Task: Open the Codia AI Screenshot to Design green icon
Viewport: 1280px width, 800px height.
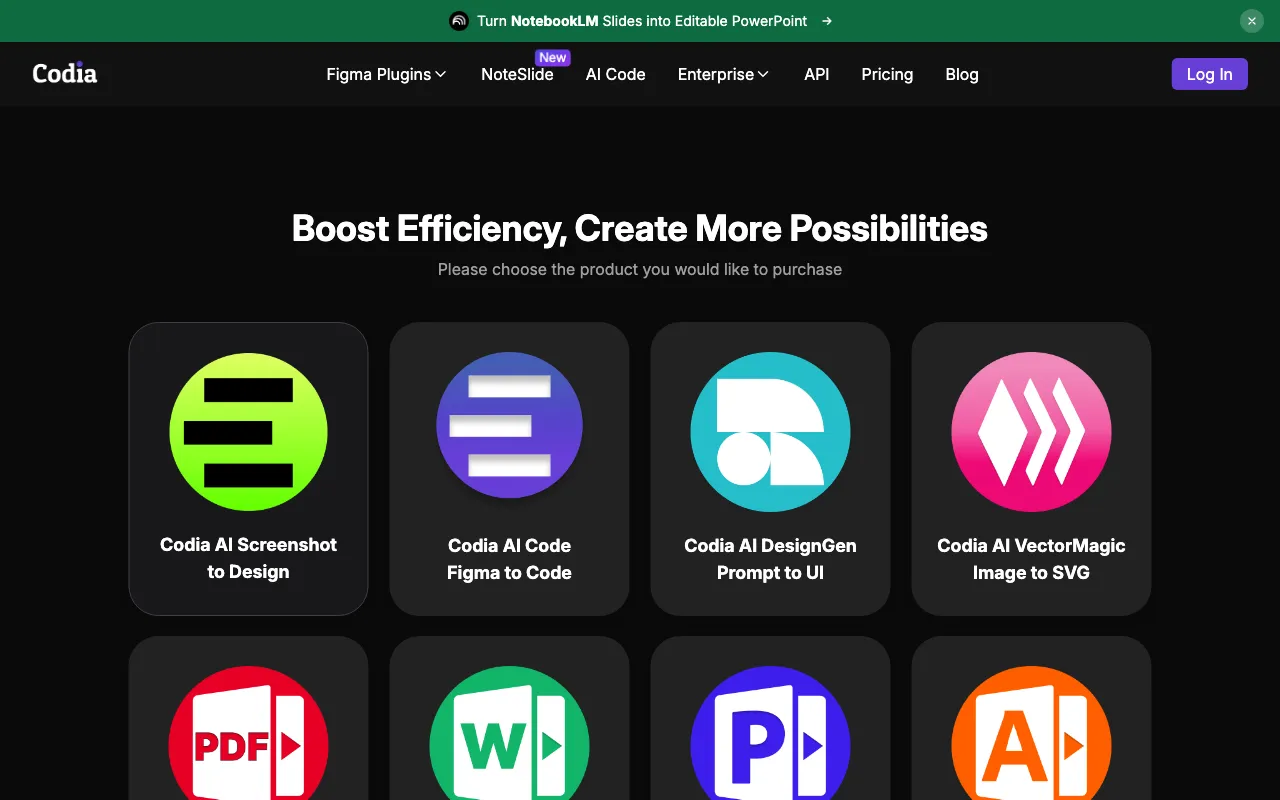Action: (248, 431)
